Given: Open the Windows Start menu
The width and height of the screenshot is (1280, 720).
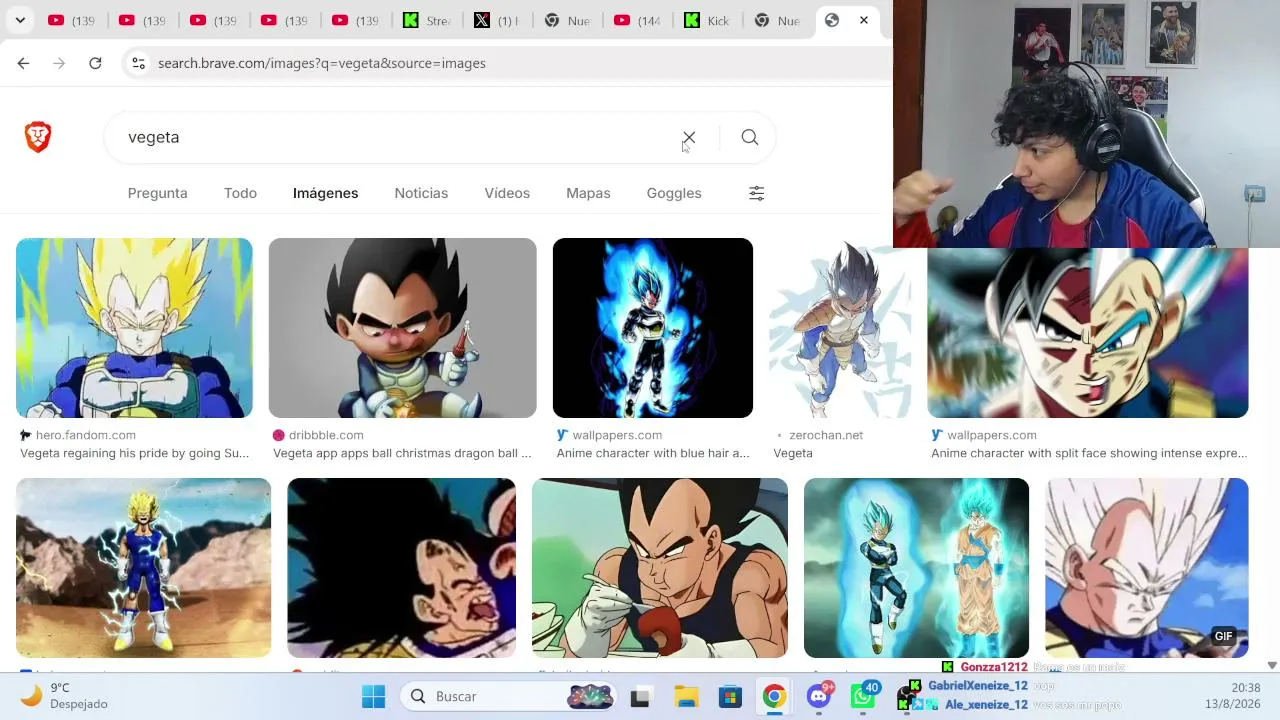Looking at the screenshot, I should 373,696.
